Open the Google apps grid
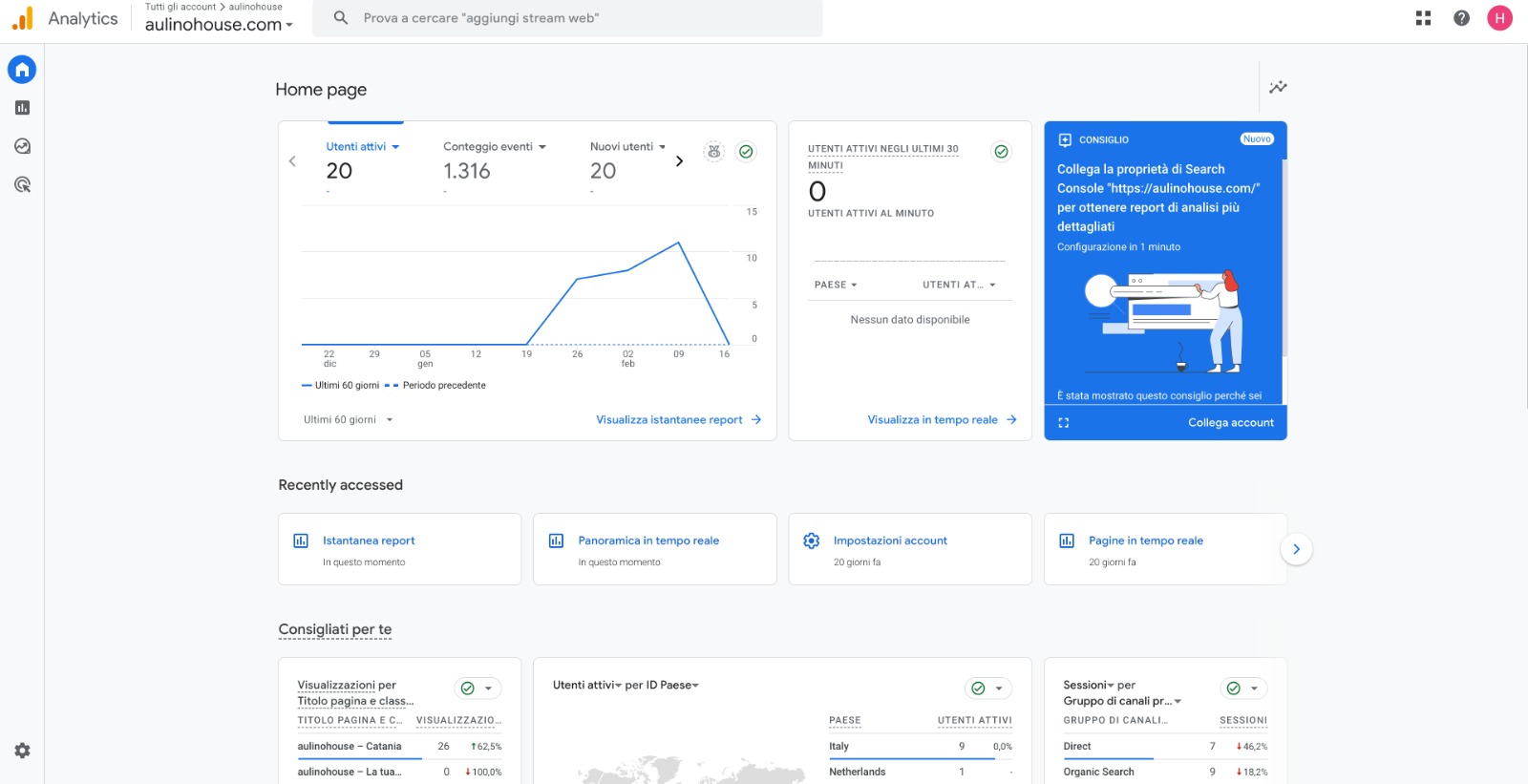The image size is (1528, 784). (x=1423, y=18)
